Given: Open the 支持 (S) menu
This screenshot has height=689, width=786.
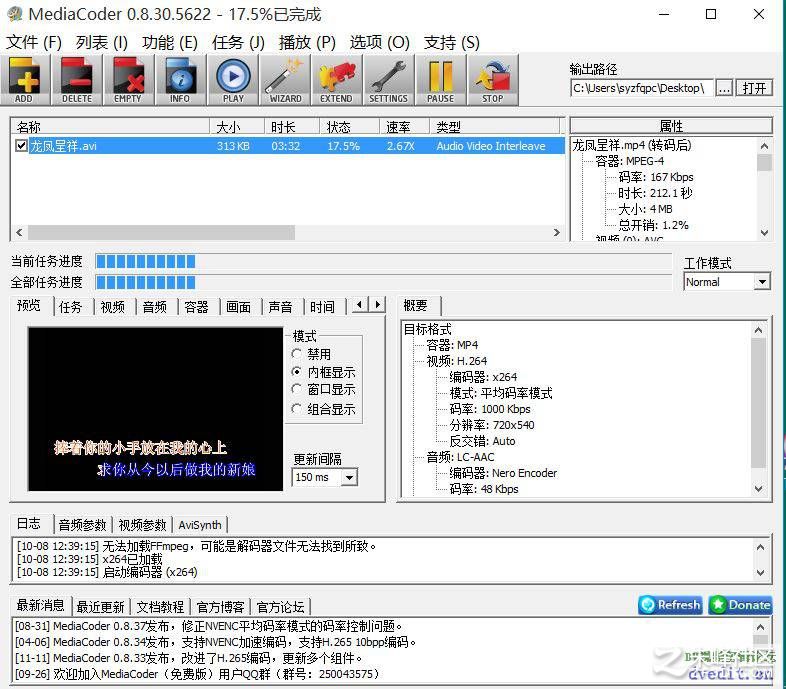Looking at the screenshot, I should [451, 43].
